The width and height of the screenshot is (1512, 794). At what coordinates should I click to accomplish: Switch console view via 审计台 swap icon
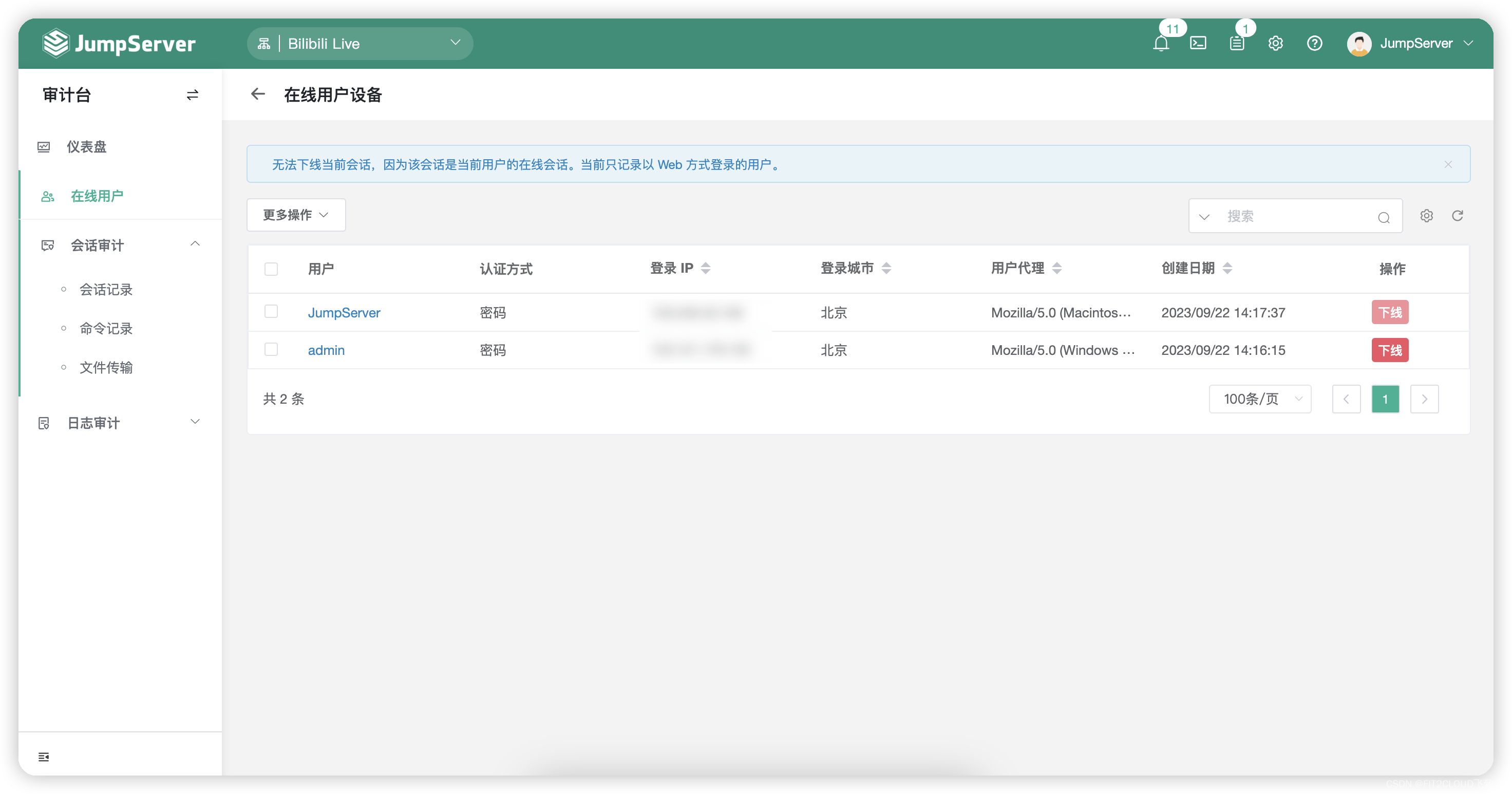pyautogui.click(x=193, y=95)
